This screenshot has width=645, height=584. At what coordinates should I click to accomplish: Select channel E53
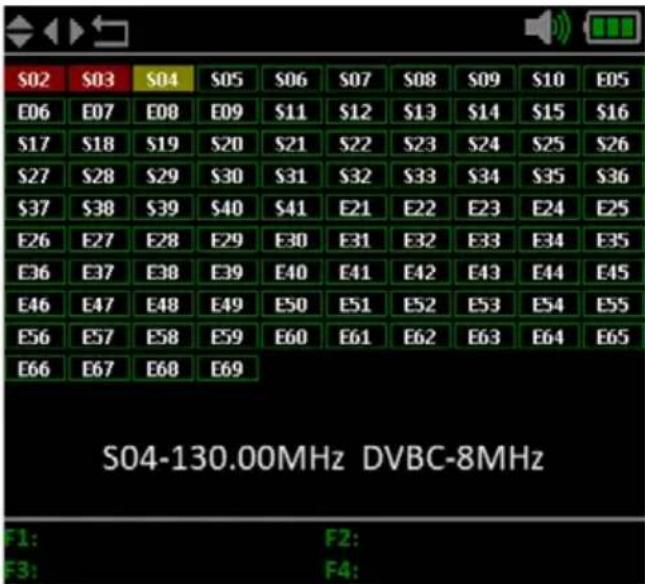tap(484, 304)
